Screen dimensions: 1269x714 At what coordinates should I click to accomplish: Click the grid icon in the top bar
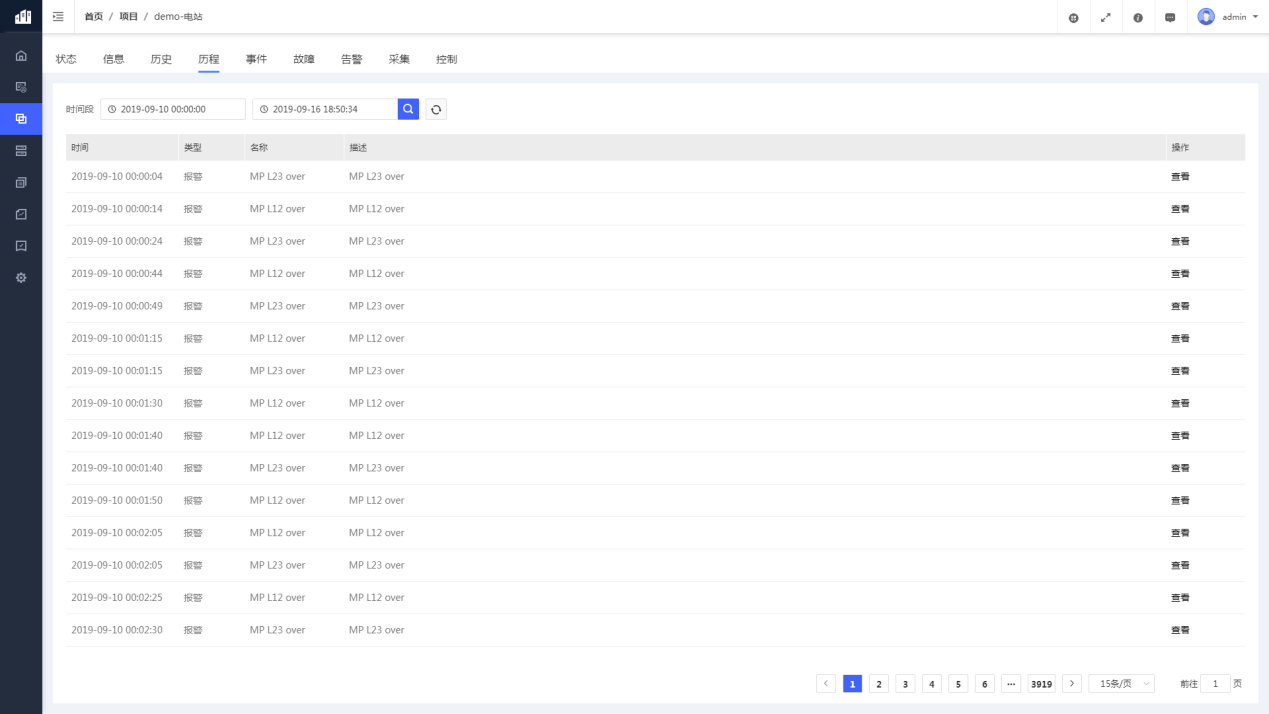(1073, 18)
